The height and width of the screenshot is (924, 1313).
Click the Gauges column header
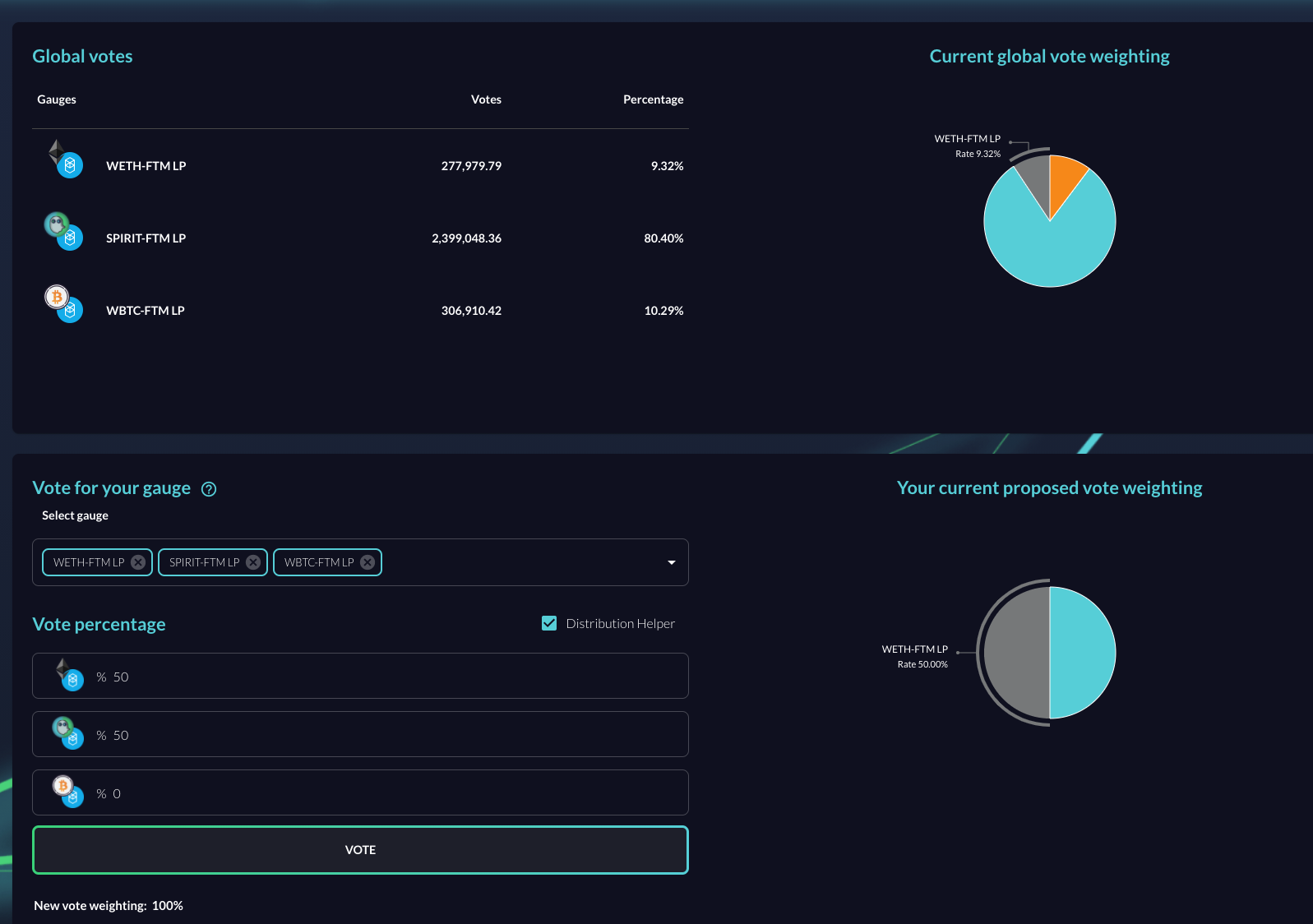[x=57, y=99]
